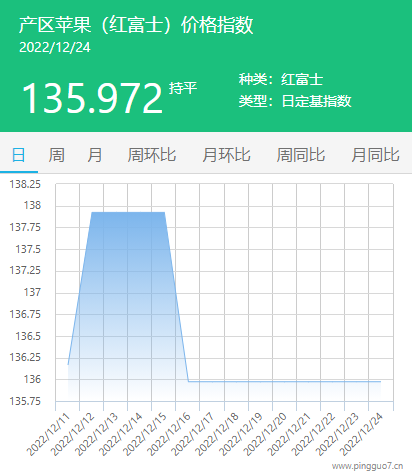Image resolution: width=412 pixels, height=475 pixels.
Task: Click the 135.972 index value
Action: [92, 98]
